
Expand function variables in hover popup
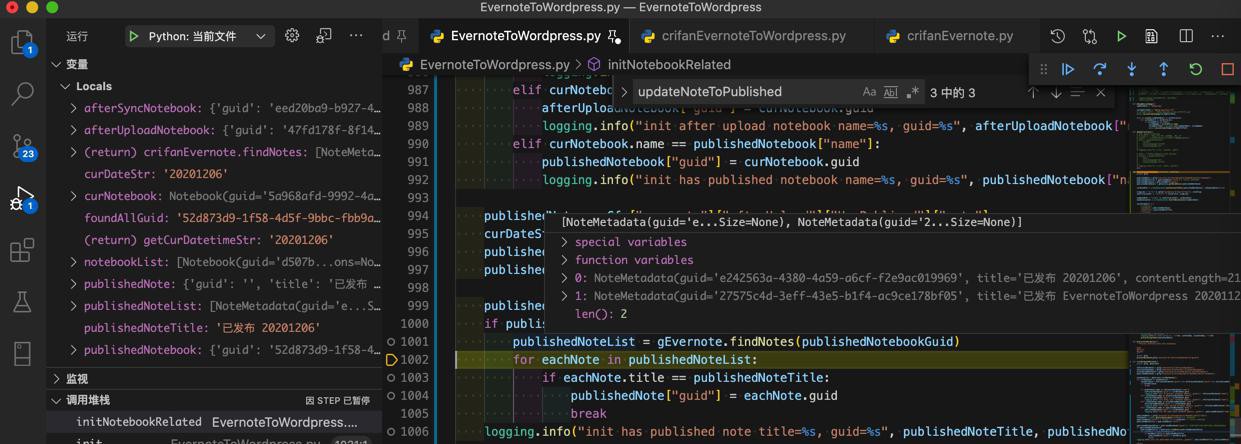coord(565,260)
